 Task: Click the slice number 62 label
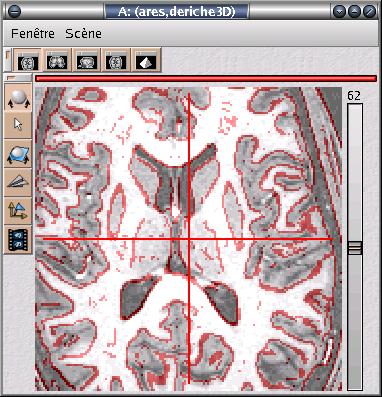[x=354, y=96]
